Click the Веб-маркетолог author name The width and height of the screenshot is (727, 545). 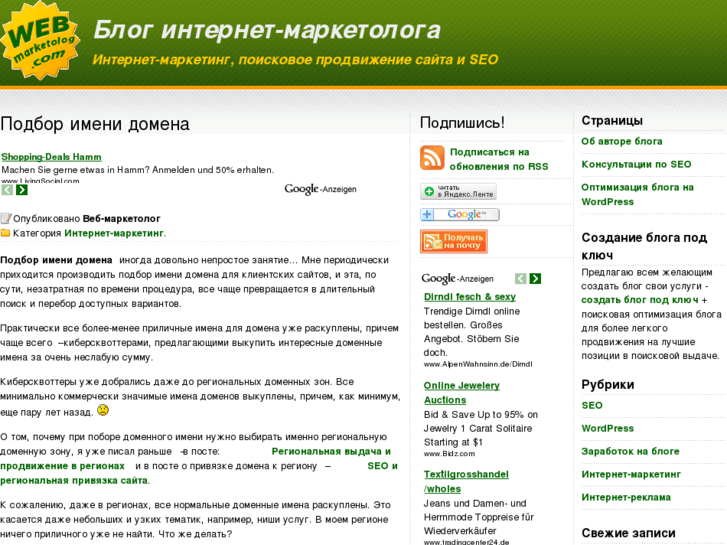tap(121, 218)
